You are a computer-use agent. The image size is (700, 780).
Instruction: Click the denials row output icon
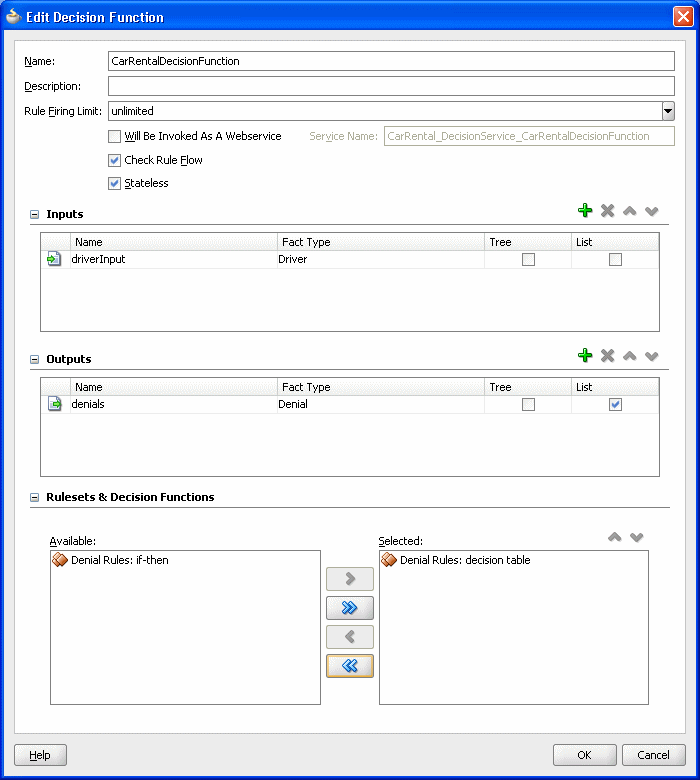(x=54, y=404)
